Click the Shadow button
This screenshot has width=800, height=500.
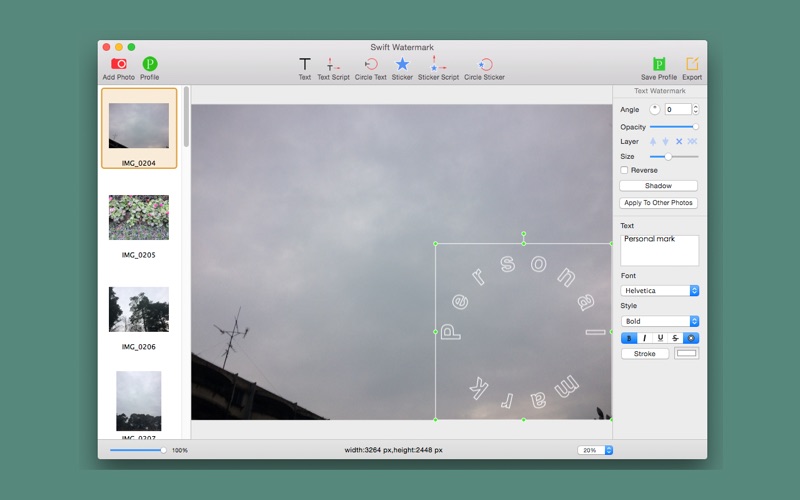pos(658,186)
